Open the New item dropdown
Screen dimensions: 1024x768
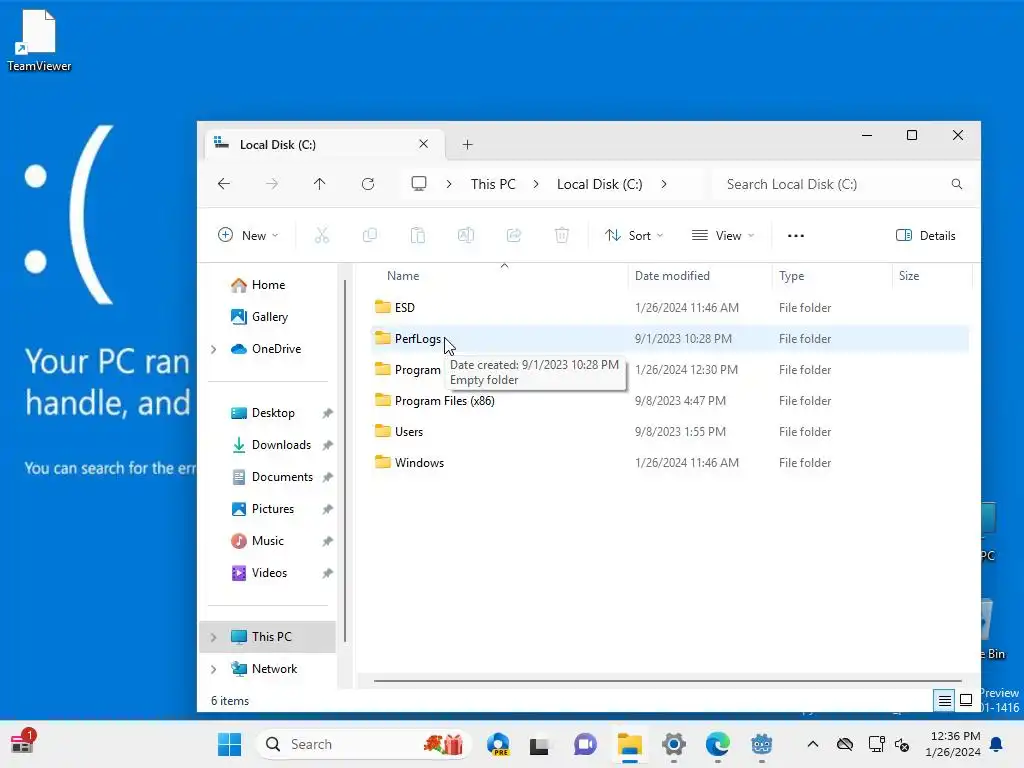pyautogui.click(x=248, y=235)
